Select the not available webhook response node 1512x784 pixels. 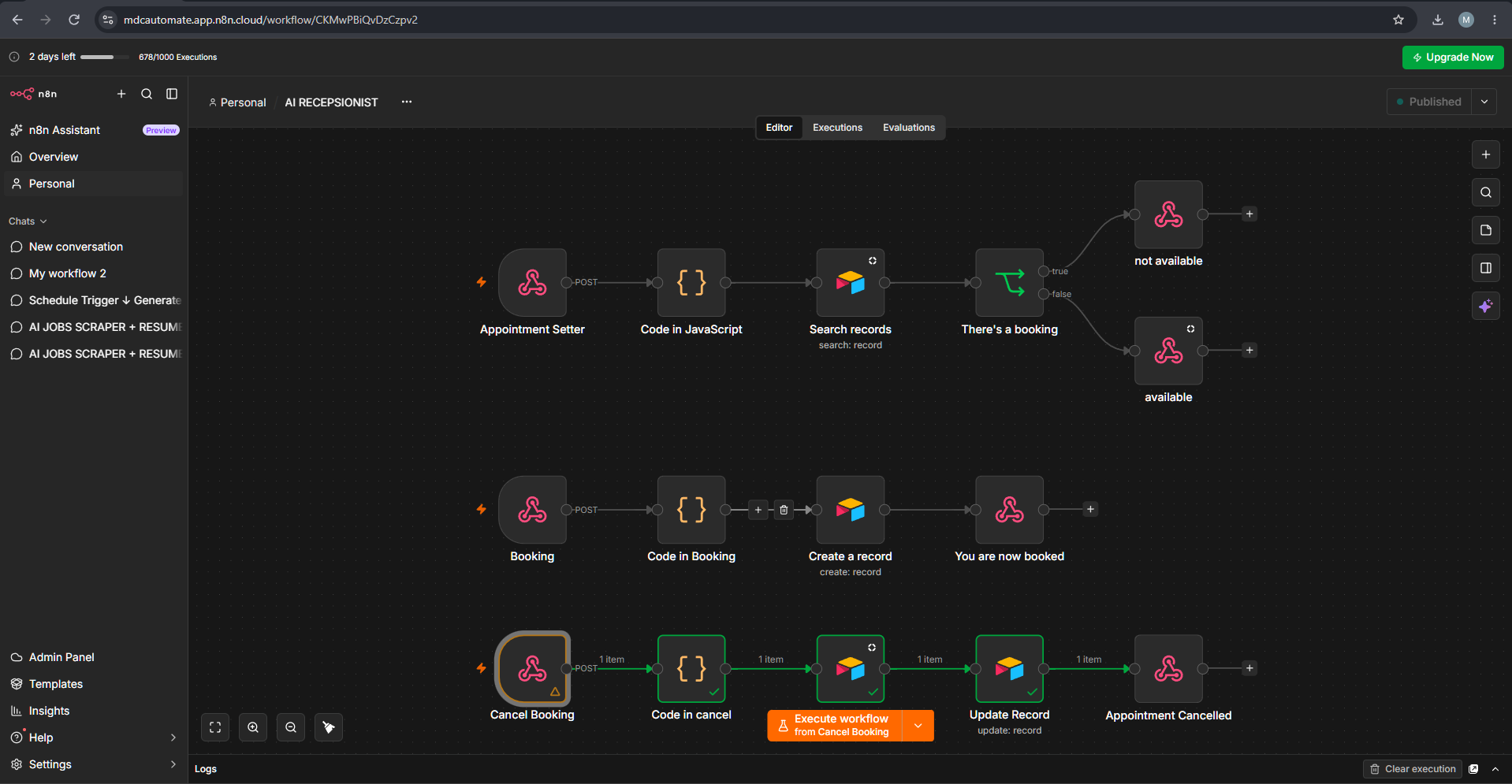tap(1168, 214)
